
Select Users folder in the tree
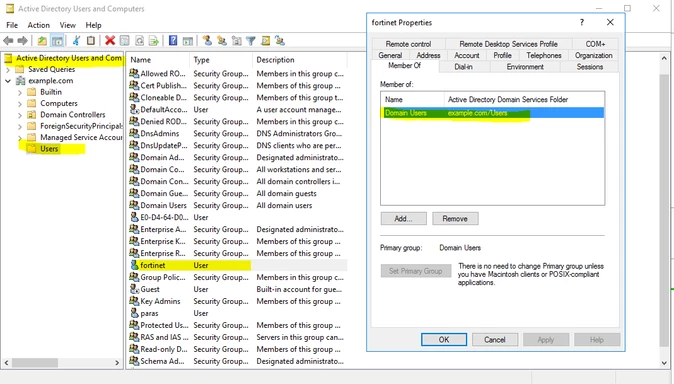coord(49,149)
